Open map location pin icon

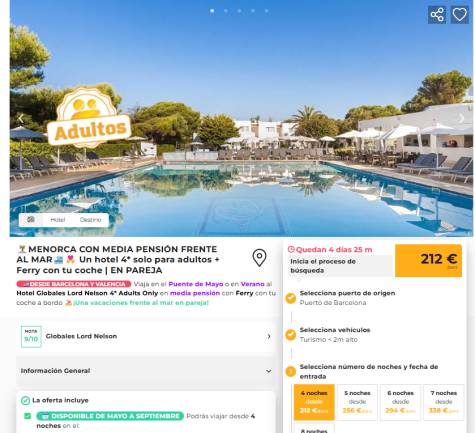pos(259,258)
